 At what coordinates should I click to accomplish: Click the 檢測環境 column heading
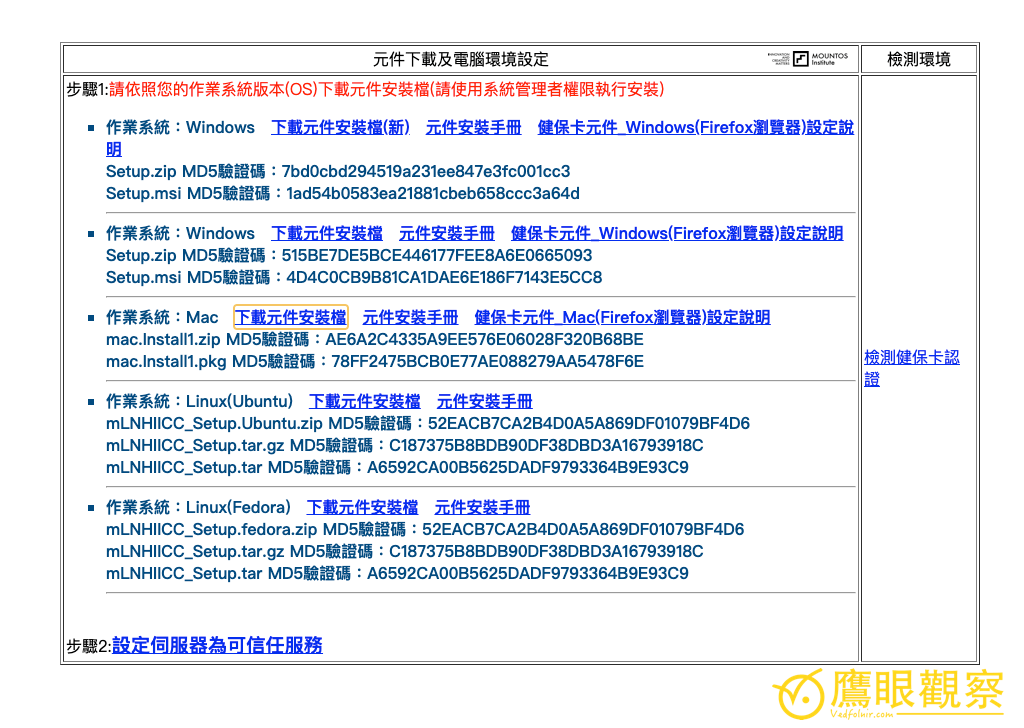(918, 59)
